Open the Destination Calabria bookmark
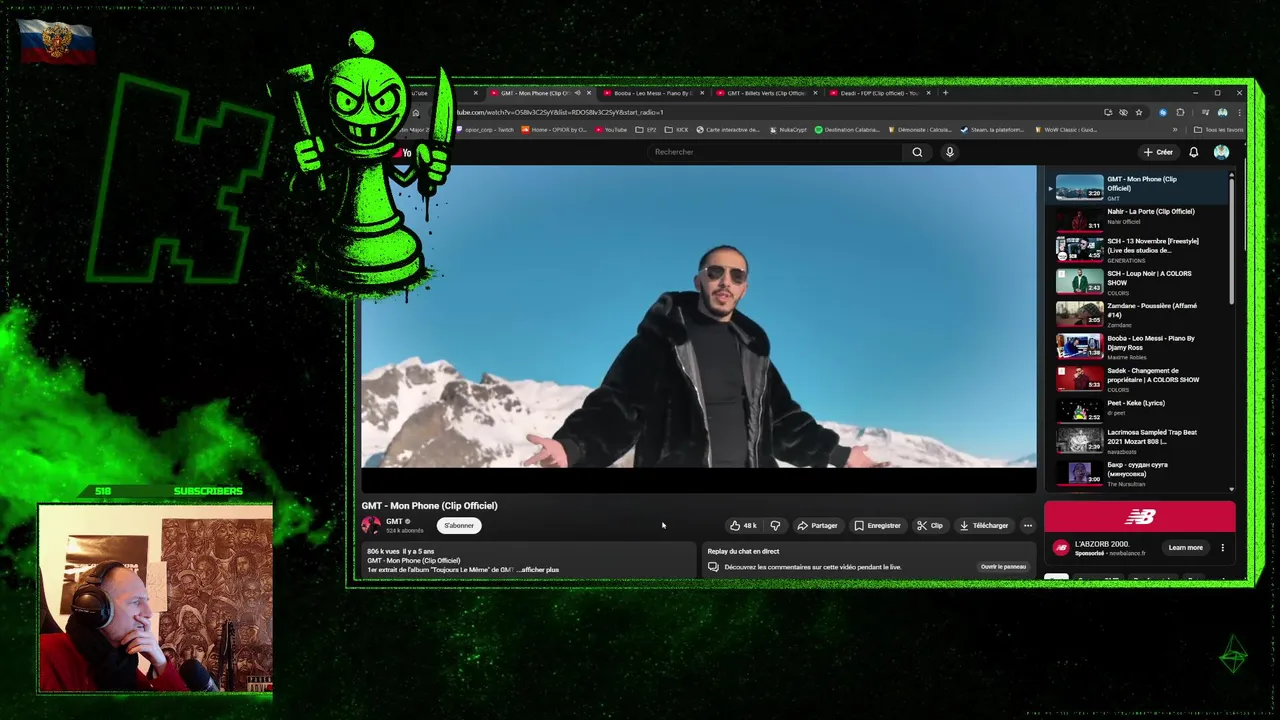Screen dimensions: 1280x720 click(x=847, y=130)
